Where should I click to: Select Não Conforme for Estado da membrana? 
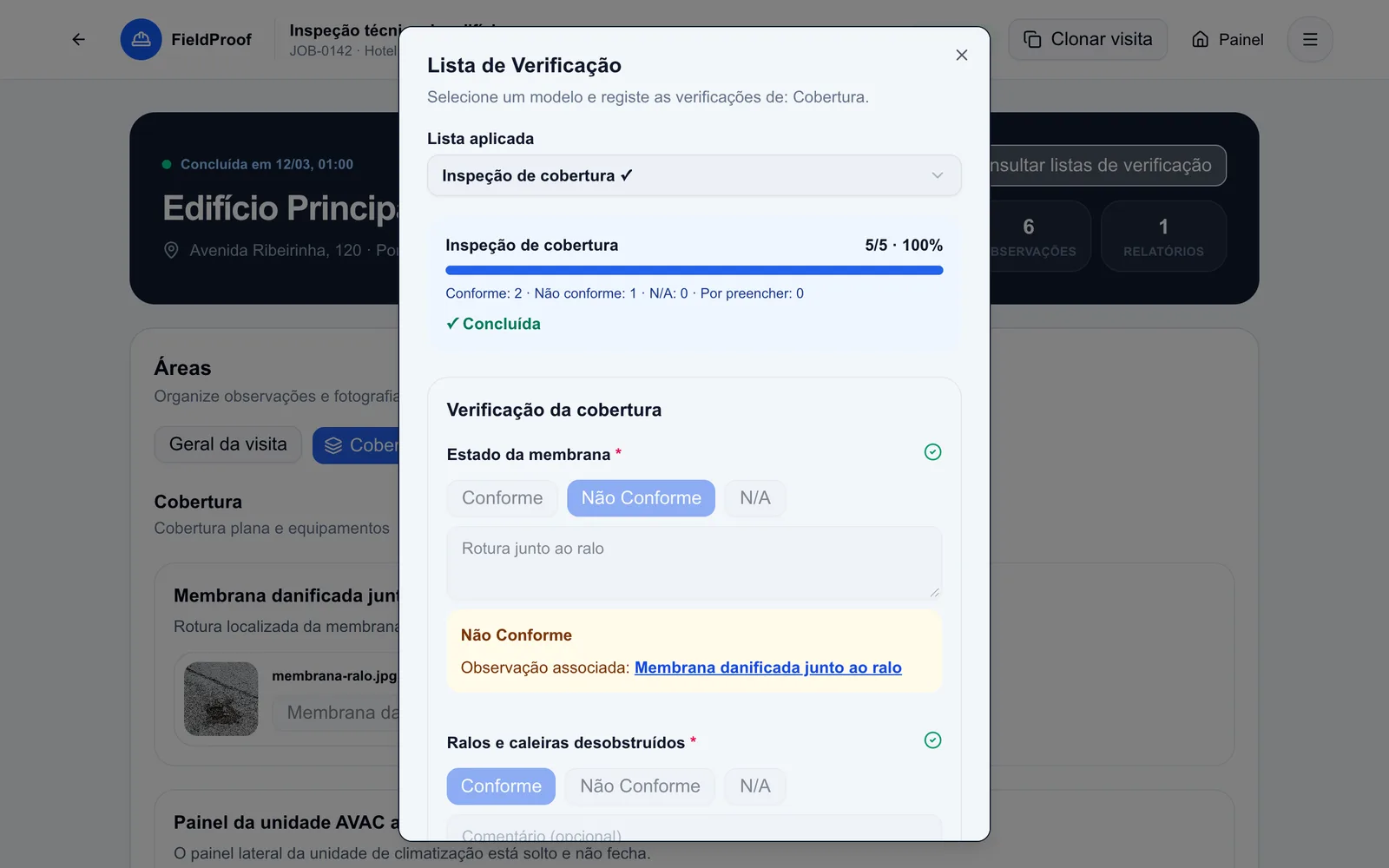pyautogui.click(x=641, y=498)
